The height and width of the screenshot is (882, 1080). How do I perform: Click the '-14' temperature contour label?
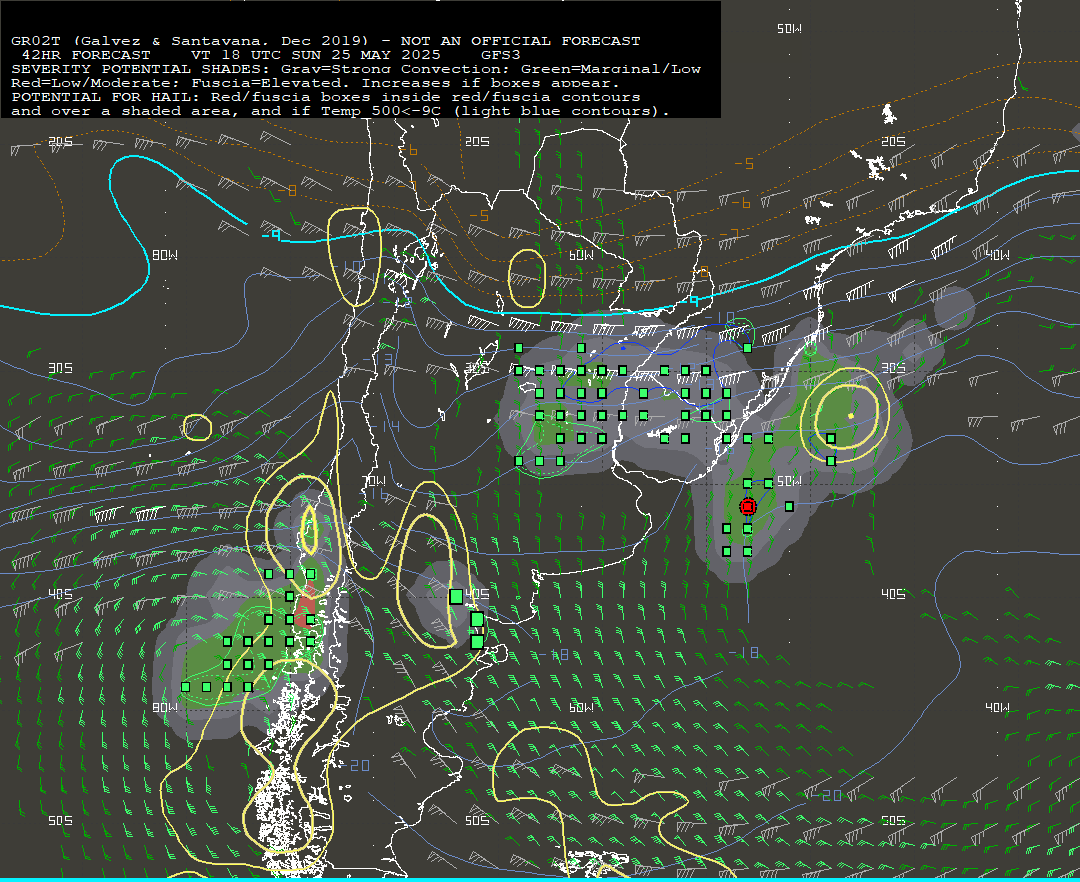(386, 427)
